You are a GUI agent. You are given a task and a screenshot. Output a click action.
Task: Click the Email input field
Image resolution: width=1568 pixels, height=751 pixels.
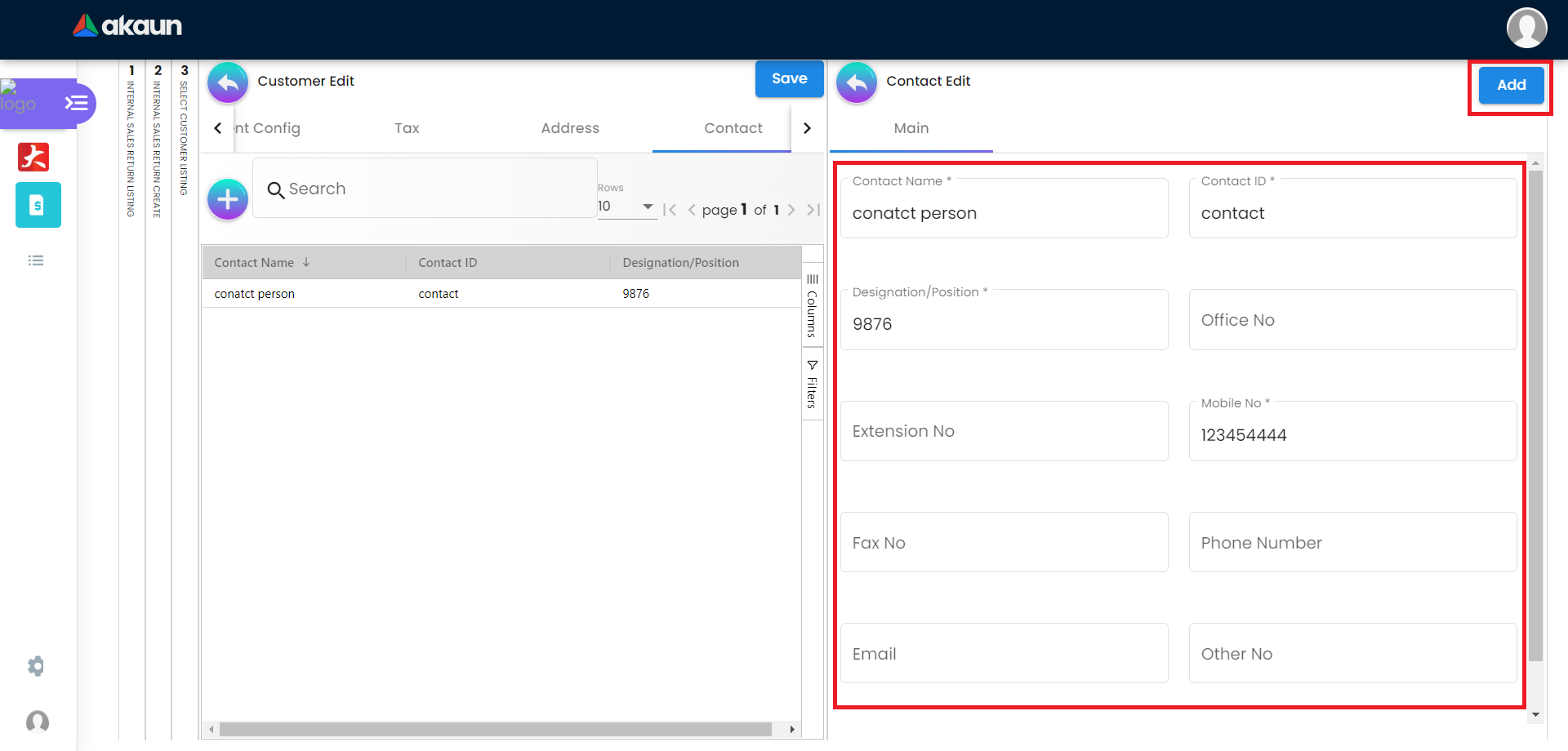[x=1004, y=654]
